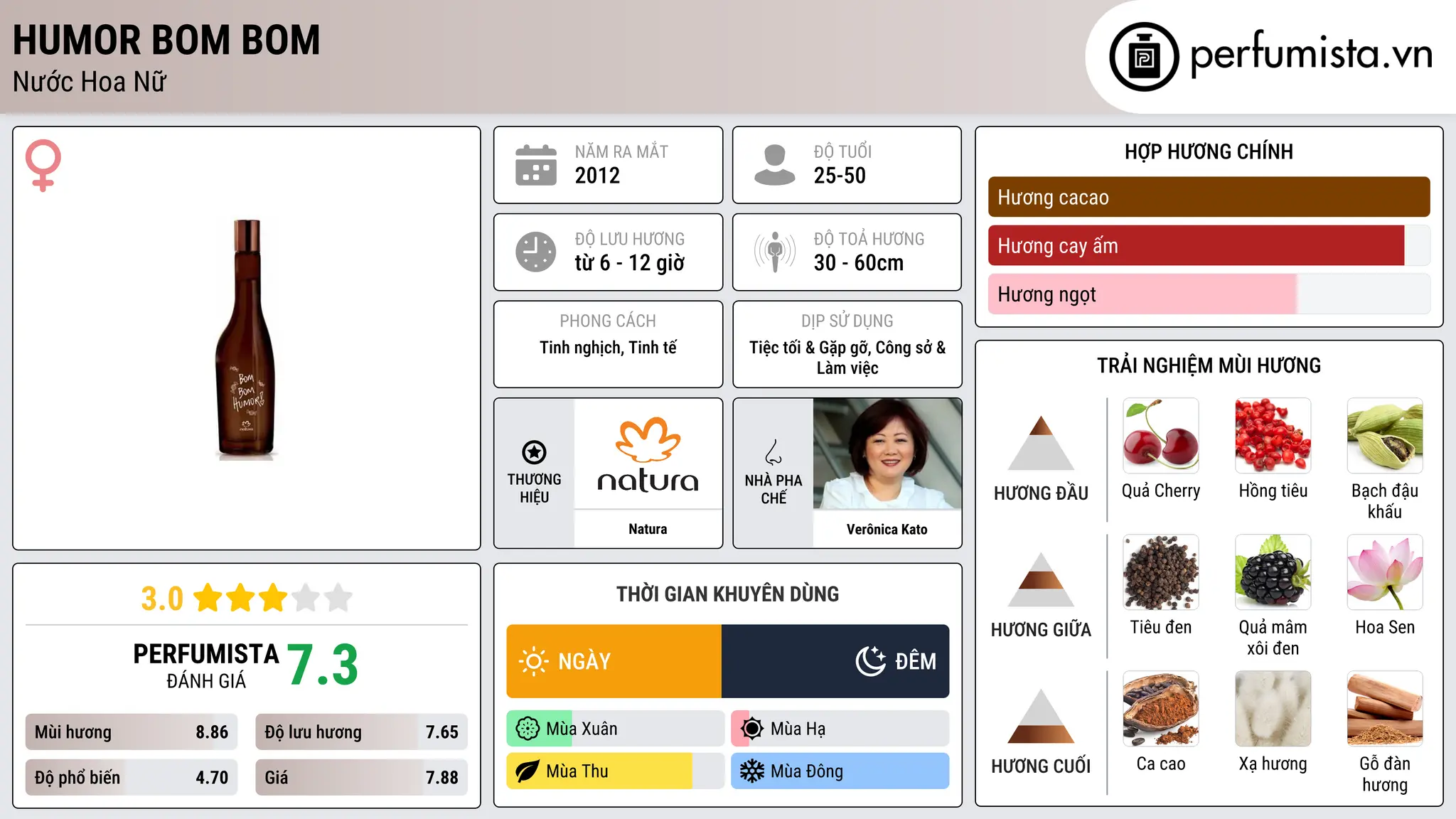Click the Mùa Đông season bar
The width and height of the screenshot is (1456, 819).
pos(840,771)
